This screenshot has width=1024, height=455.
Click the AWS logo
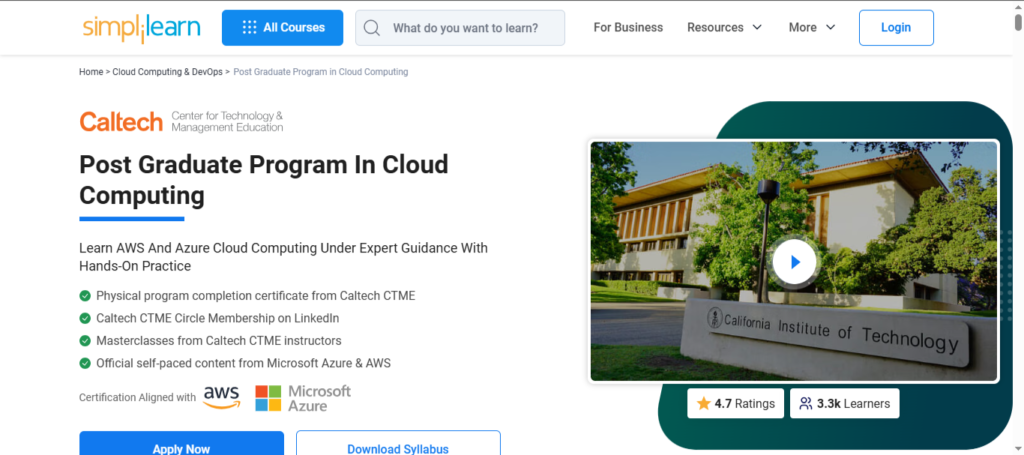221,398
